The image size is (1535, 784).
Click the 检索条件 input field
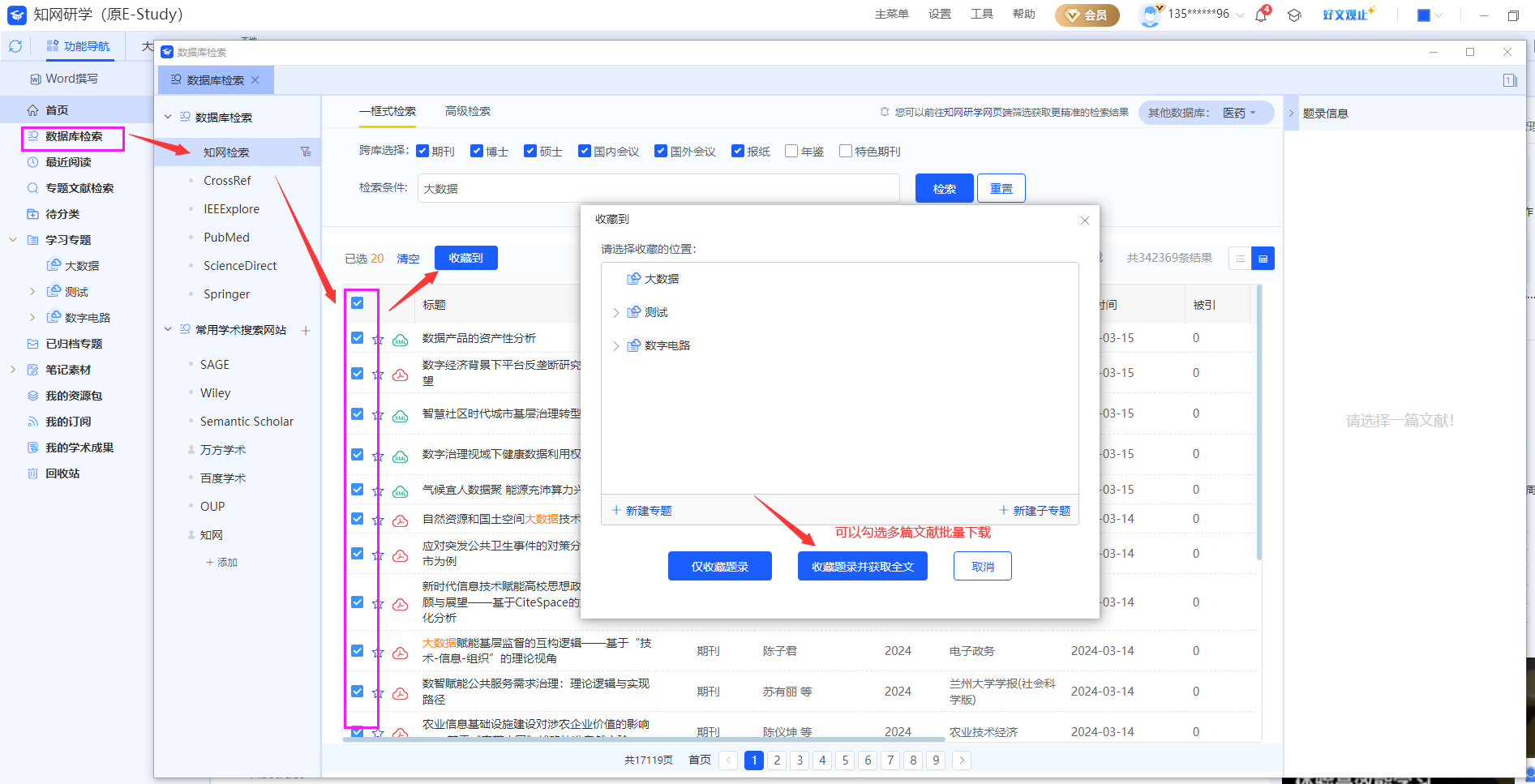coord(658,188)
